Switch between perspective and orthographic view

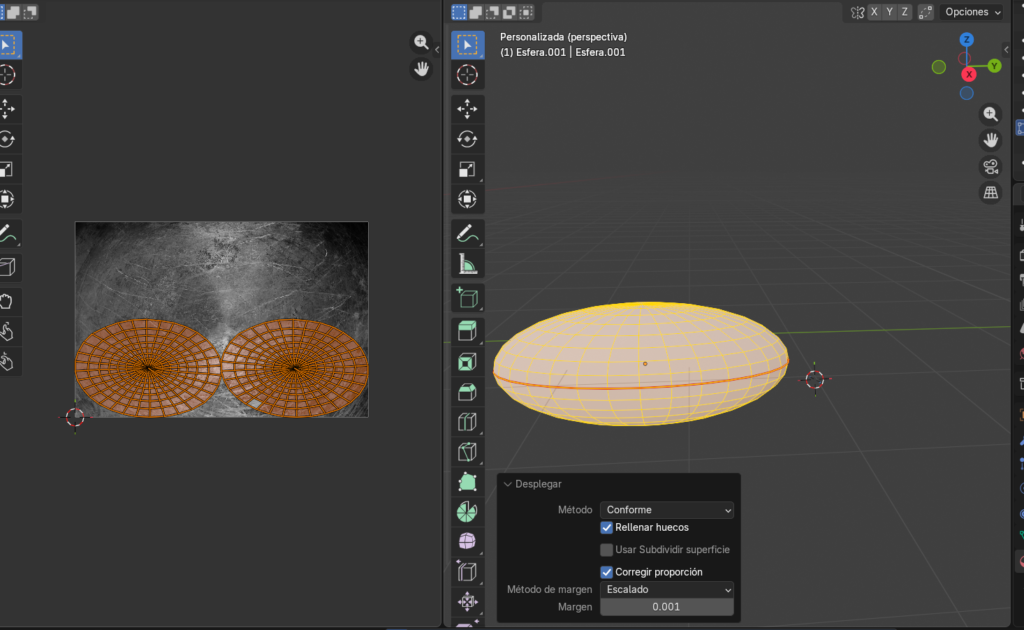point(990,192)
